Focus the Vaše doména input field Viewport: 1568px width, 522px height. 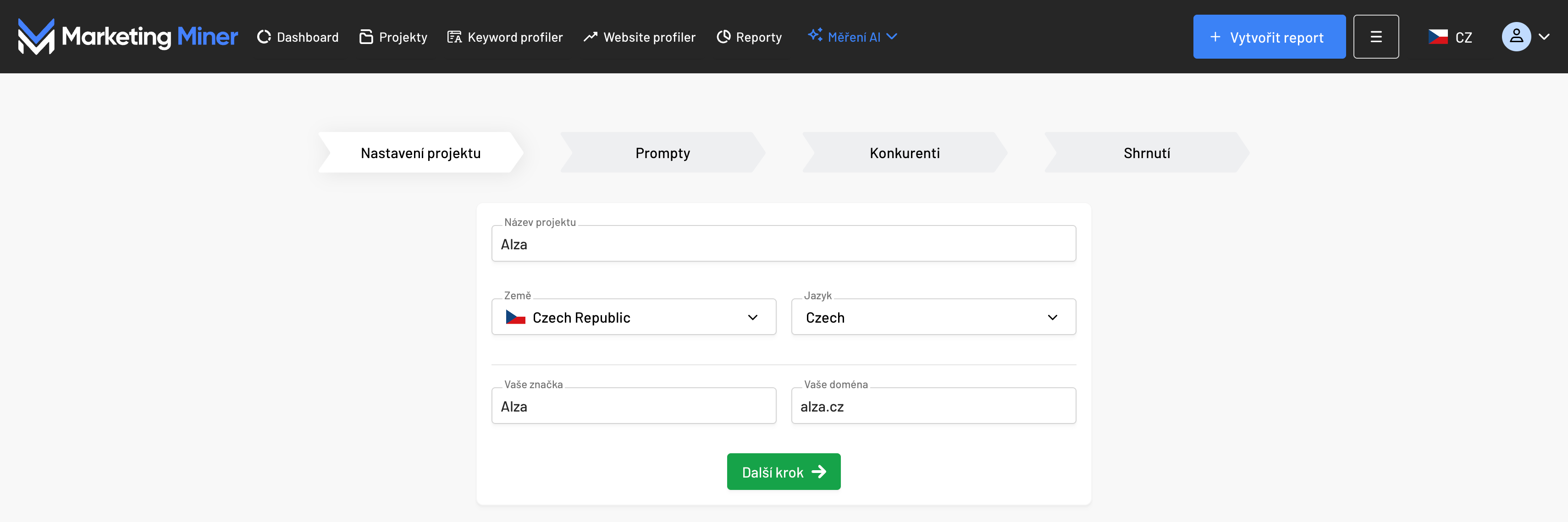coord(933,407)
